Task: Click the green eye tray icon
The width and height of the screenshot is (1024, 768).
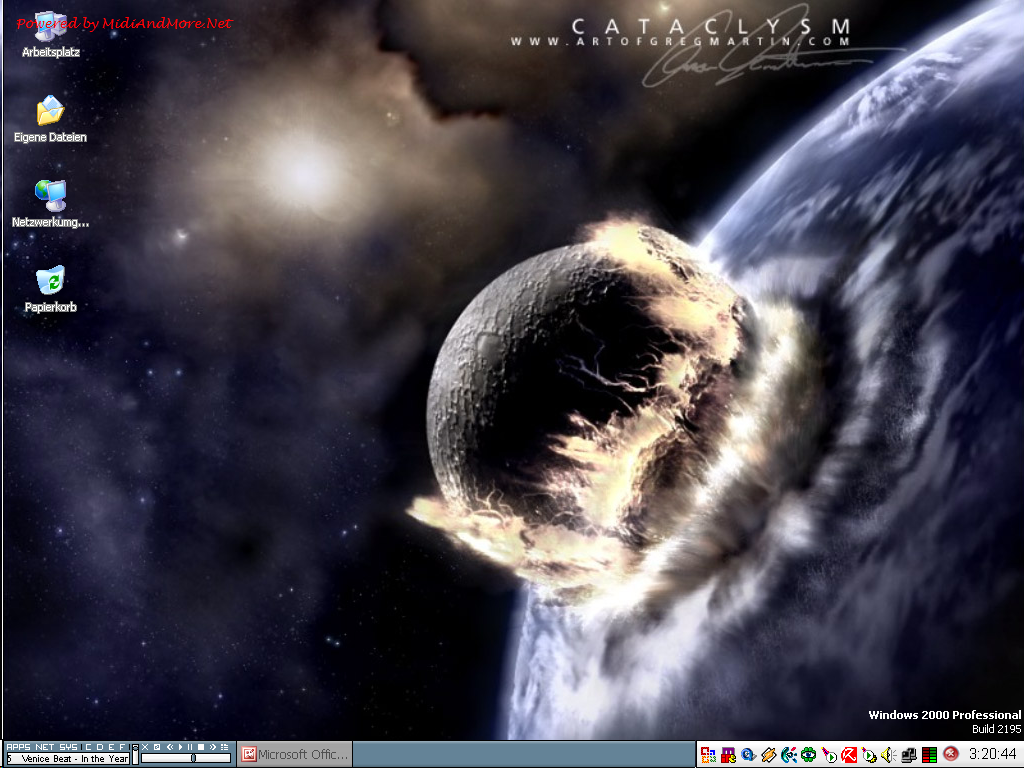Action: pos(808,755)
